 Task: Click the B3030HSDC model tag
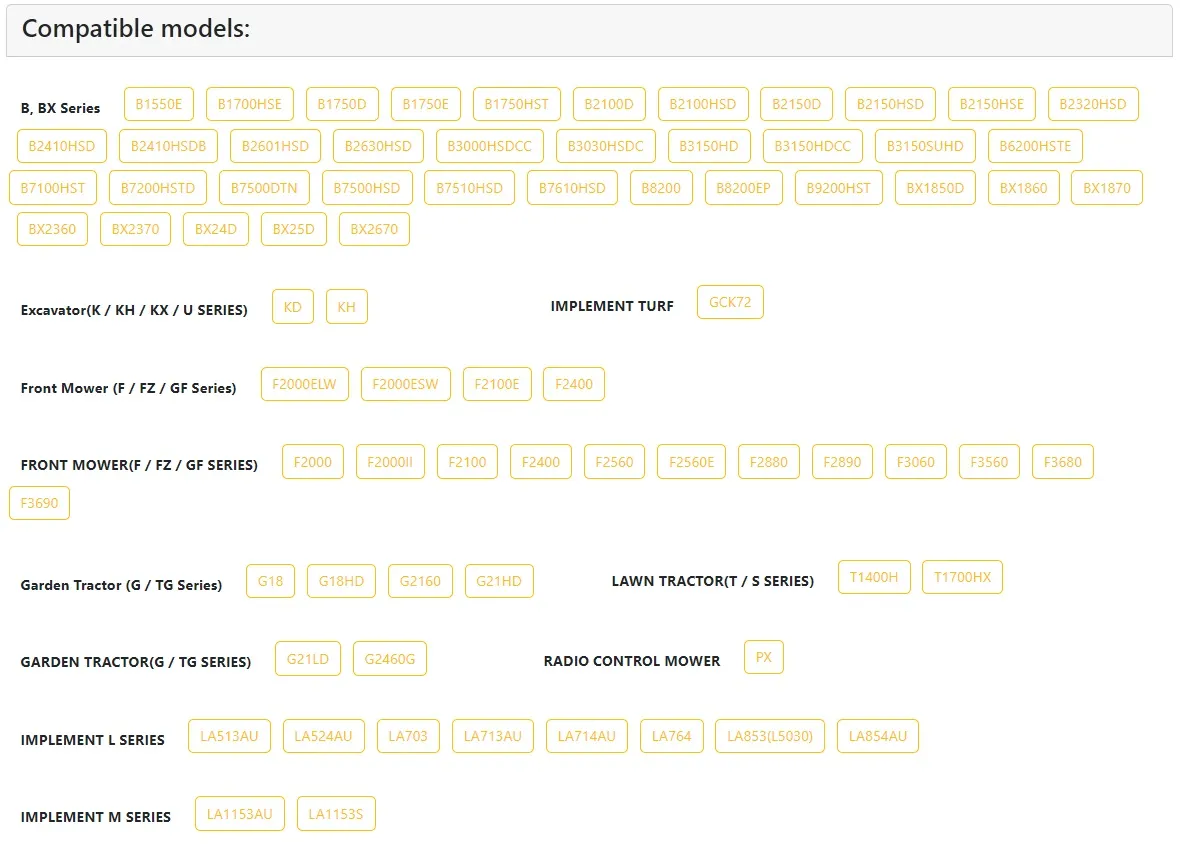click(606, 146)
